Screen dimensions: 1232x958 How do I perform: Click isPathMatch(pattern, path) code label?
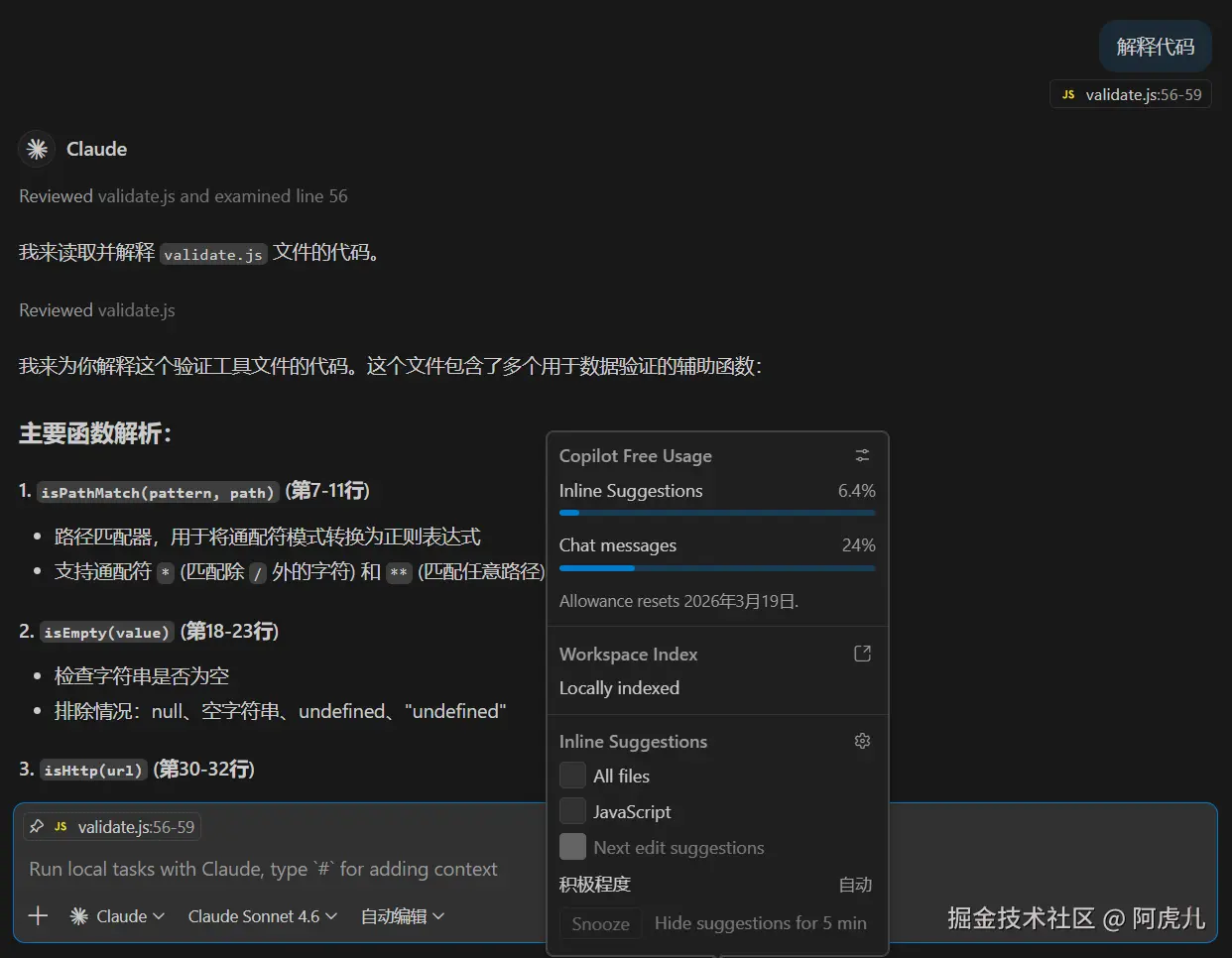158,492
